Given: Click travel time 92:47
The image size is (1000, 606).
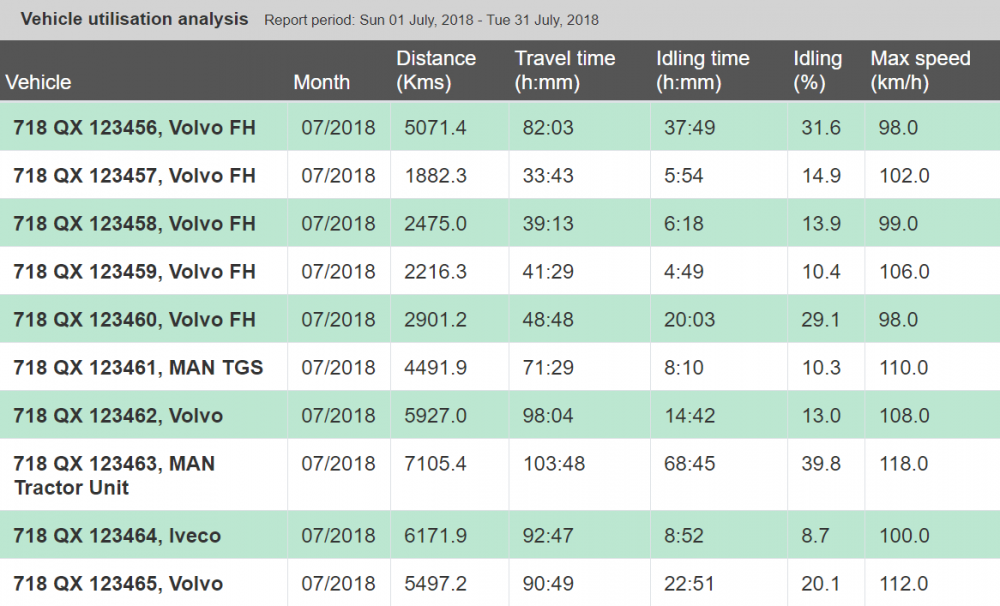Looking at the screenshot, I should 548,536.
